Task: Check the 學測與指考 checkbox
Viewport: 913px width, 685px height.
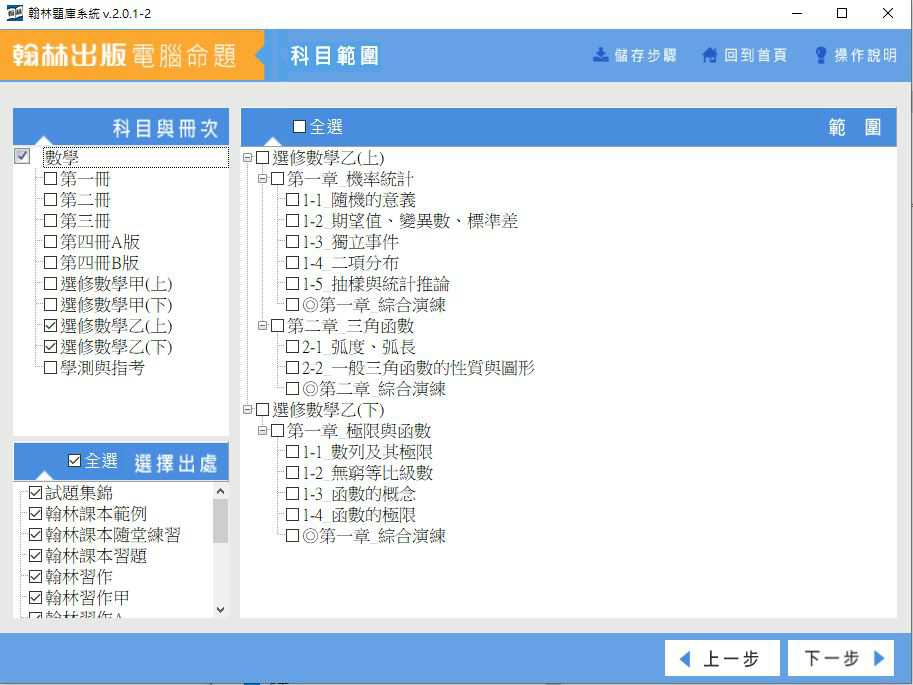Action: pyautogui.click(x=51, y=368)
